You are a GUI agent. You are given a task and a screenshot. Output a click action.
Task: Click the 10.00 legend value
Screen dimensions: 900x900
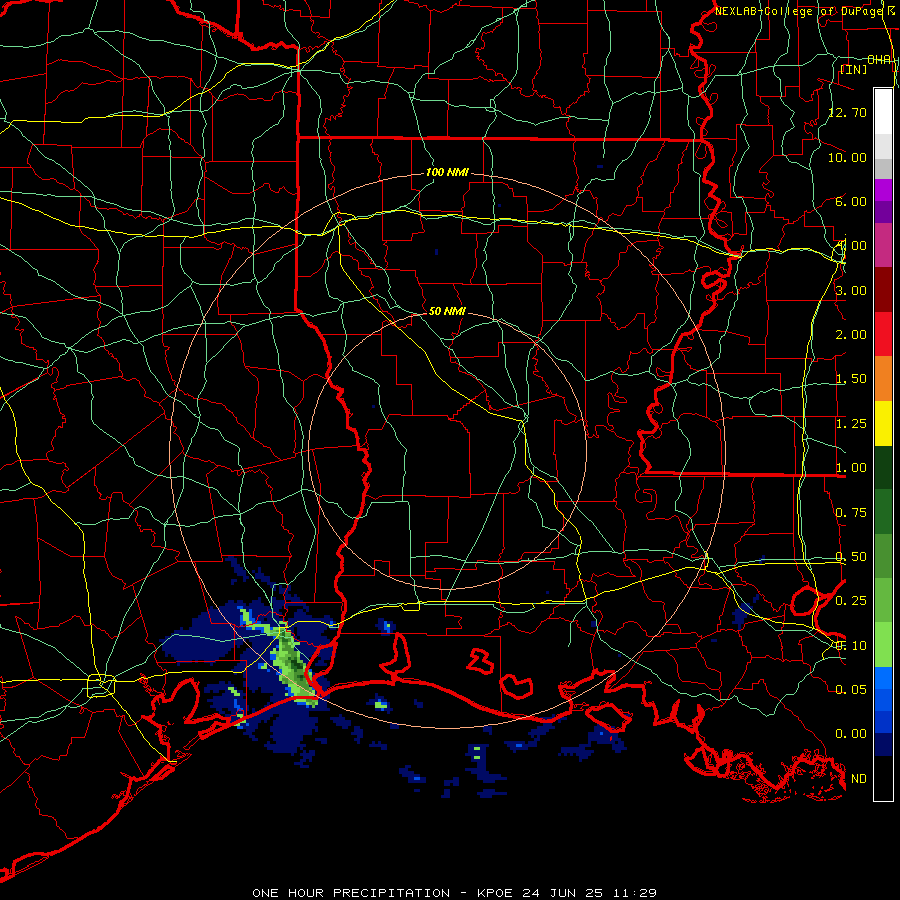(848, 157)
